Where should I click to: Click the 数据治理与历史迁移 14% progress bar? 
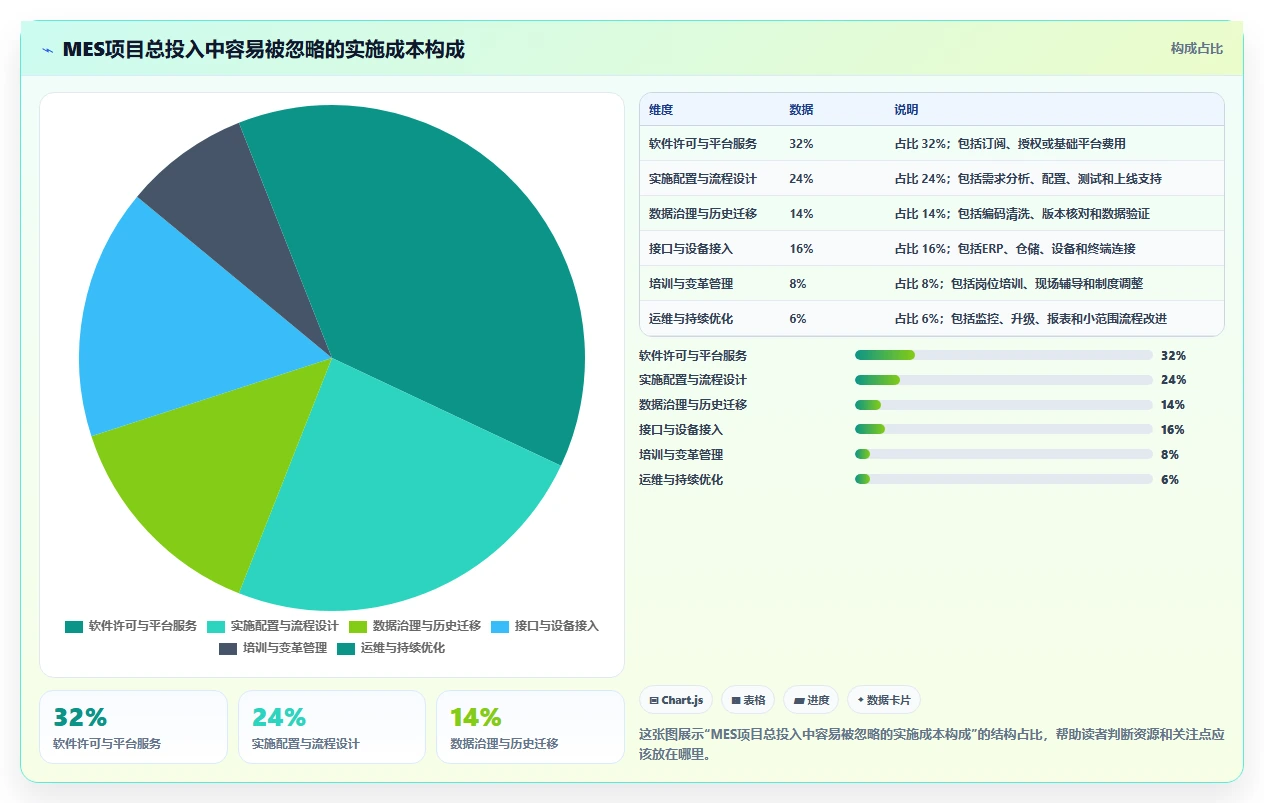(x=1004, y=405)
